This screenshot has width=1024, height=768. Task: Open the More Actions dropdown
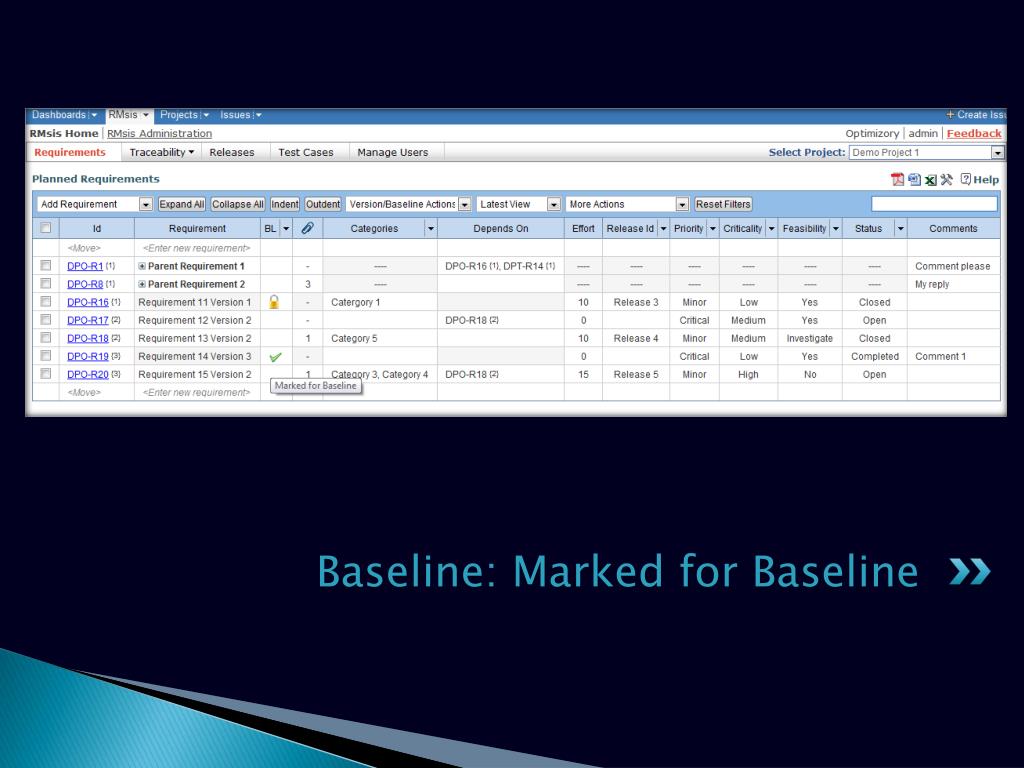pyautogui.click(x=627, y=204)
